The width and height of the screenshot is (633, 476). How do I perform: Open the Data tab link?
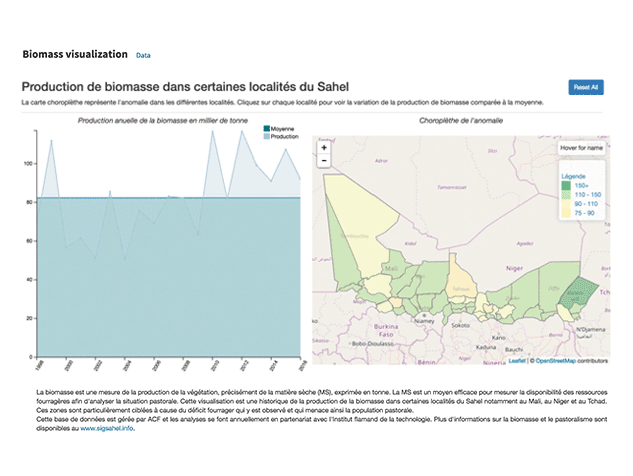pos(143,55)
